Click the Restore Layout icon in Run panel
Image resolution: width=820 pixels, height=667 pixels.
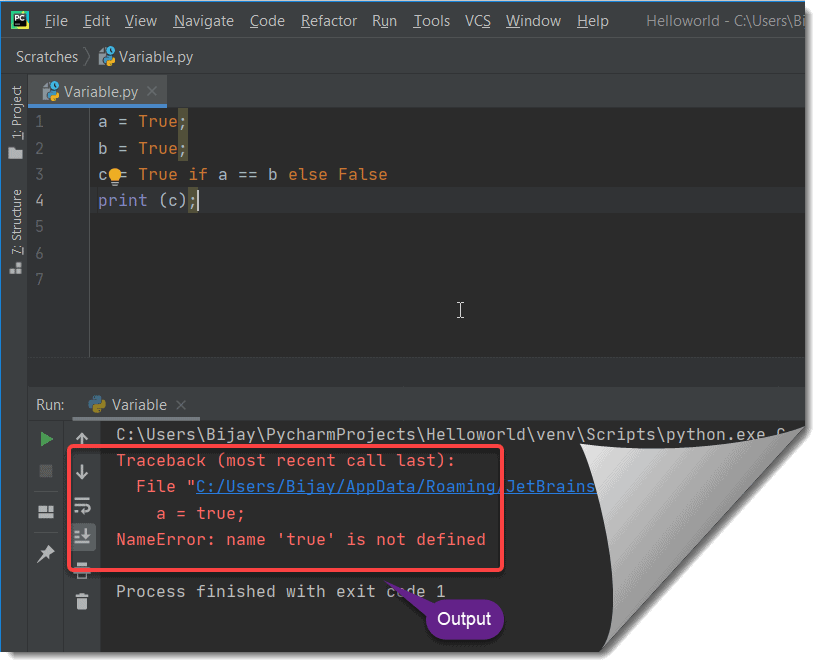click(46, 510)
